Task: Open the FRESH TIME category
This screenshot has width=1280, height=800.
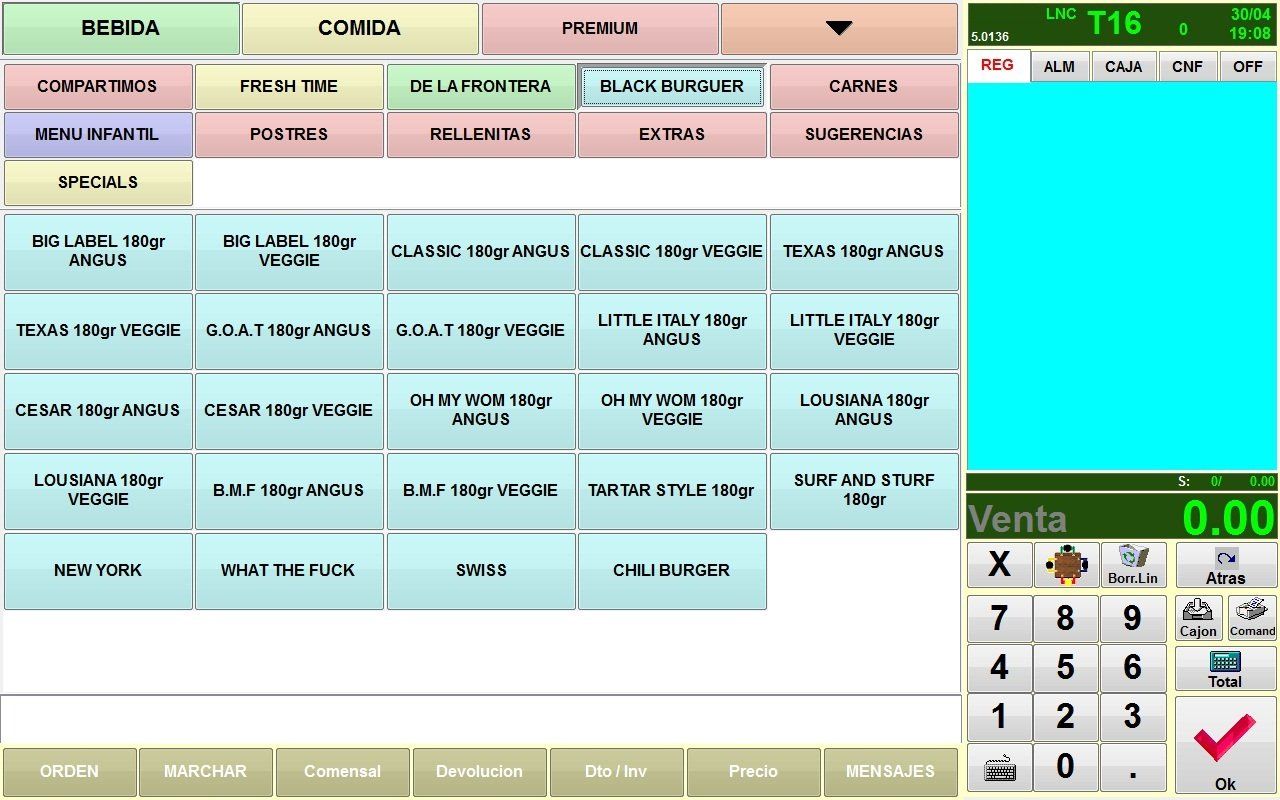Action: (x=289, y=87)
